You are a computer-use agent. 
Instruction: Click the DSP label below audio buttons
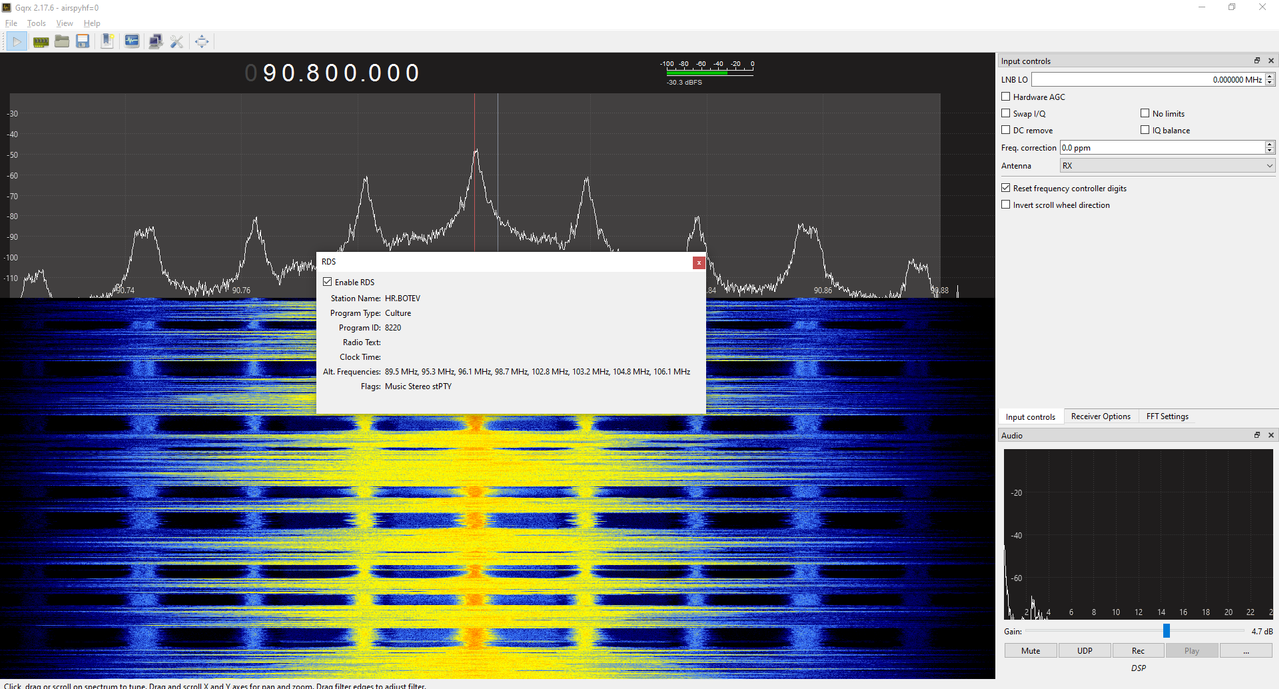pos(1138,667)
